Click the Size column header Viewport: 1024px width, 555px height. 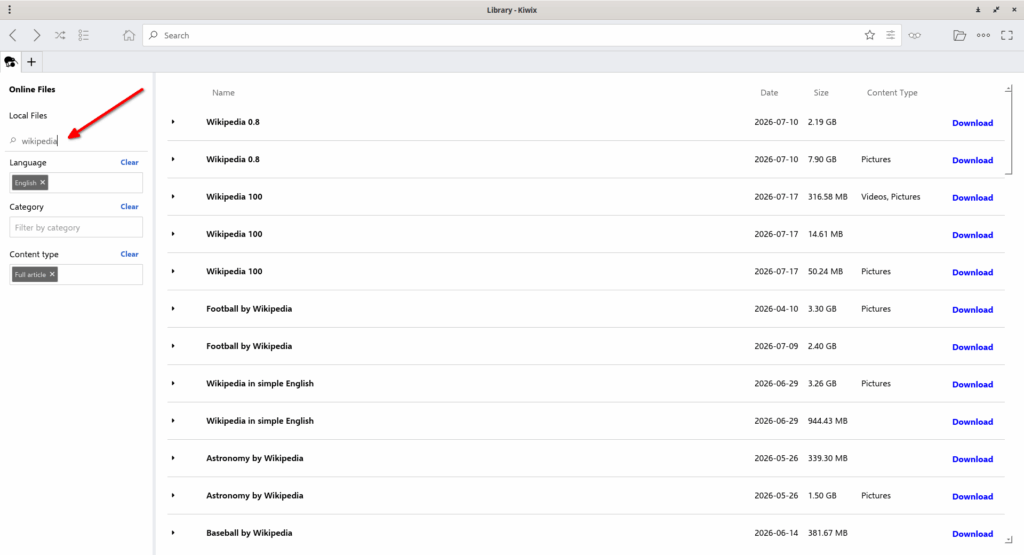[x=821, y=93]
